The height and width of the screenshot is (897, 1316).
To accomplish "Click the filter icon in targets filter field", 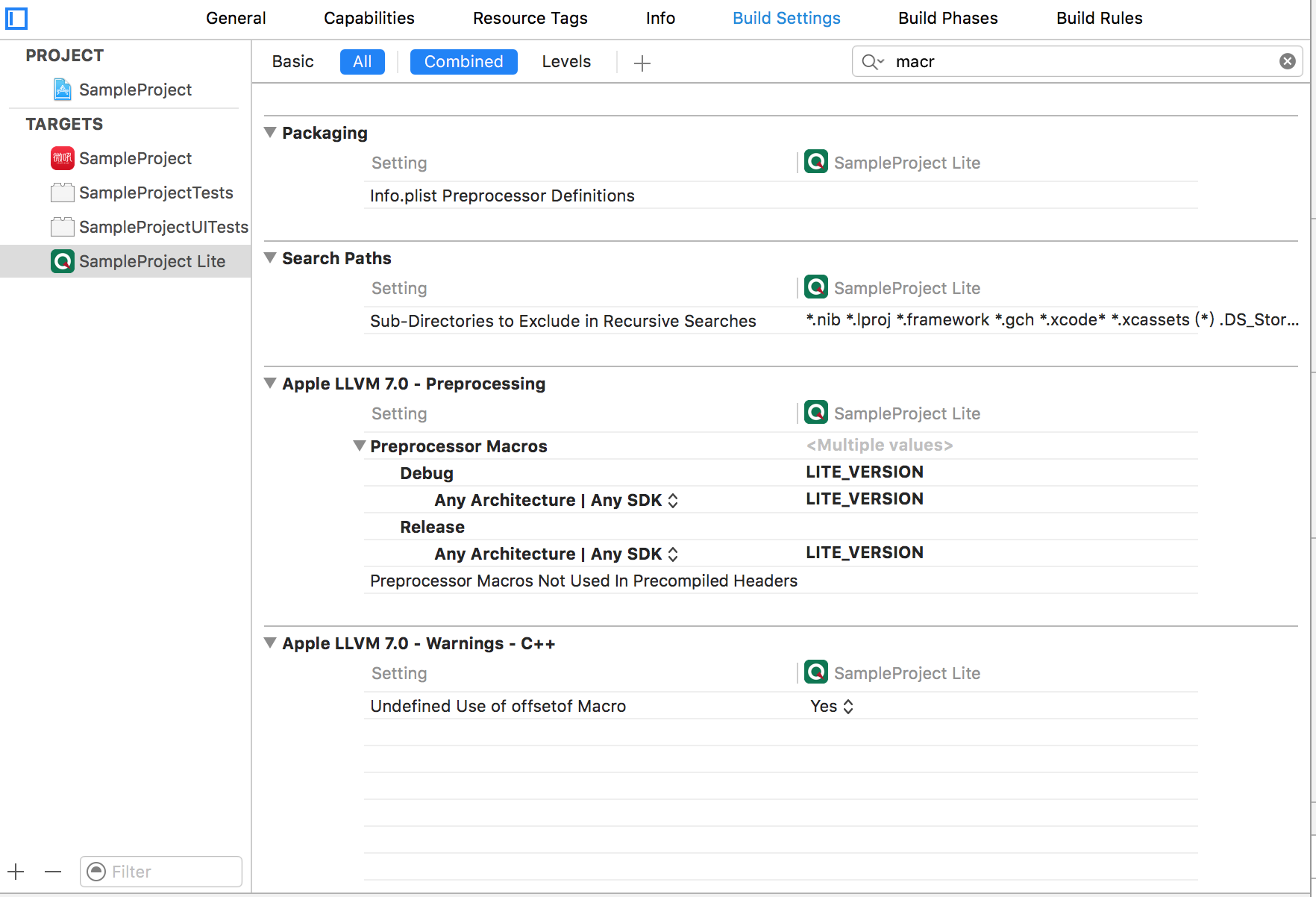I will click(x=96, y=871).
